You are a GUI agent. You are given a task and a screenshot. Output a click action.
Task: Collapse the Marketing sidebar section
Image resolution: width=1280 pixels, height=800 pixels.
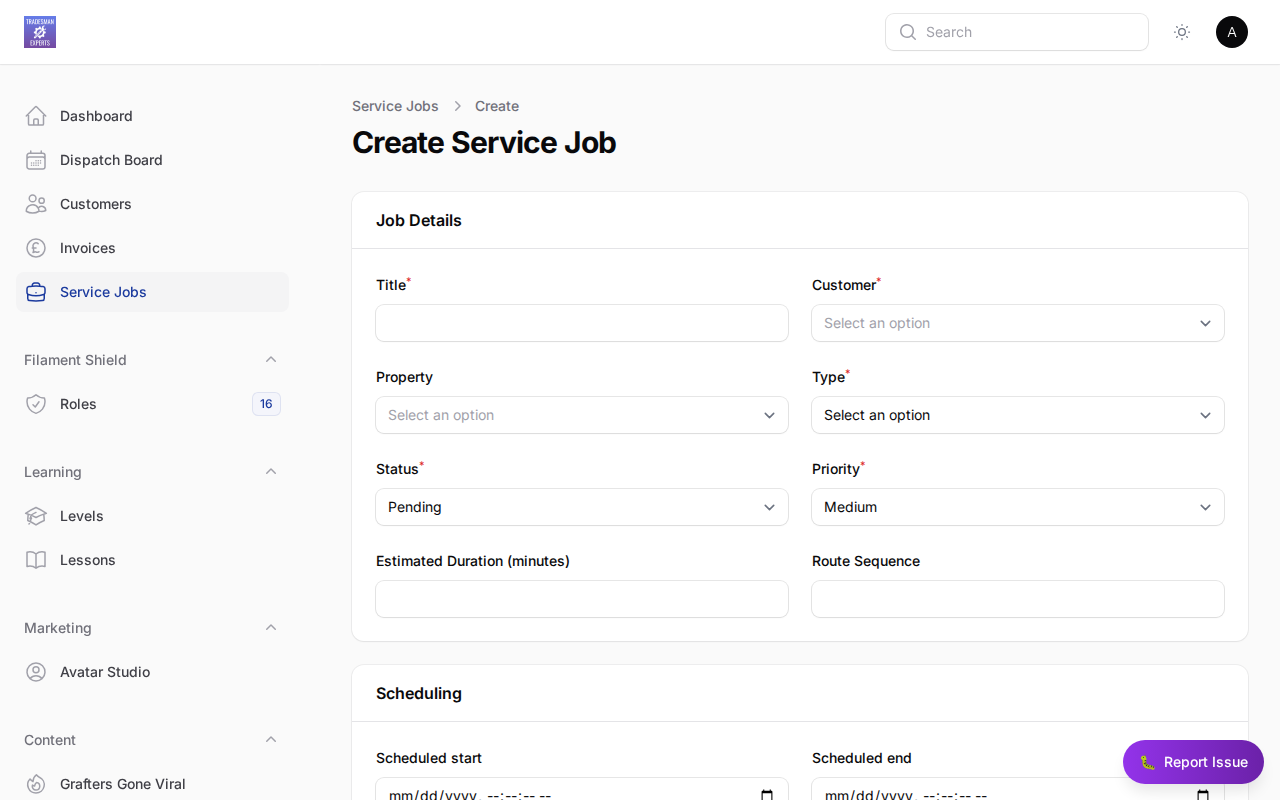point(271,627)
